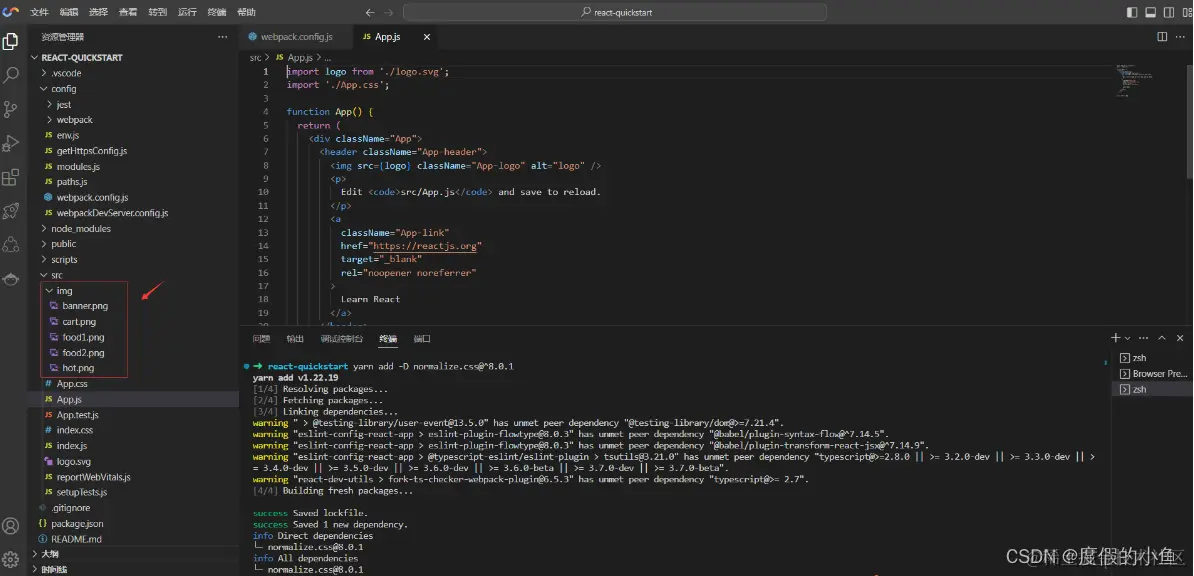Toggle secondary side bar visibility
Viewport: 1194px width, 576px height.
click(x=1167, y=12)
